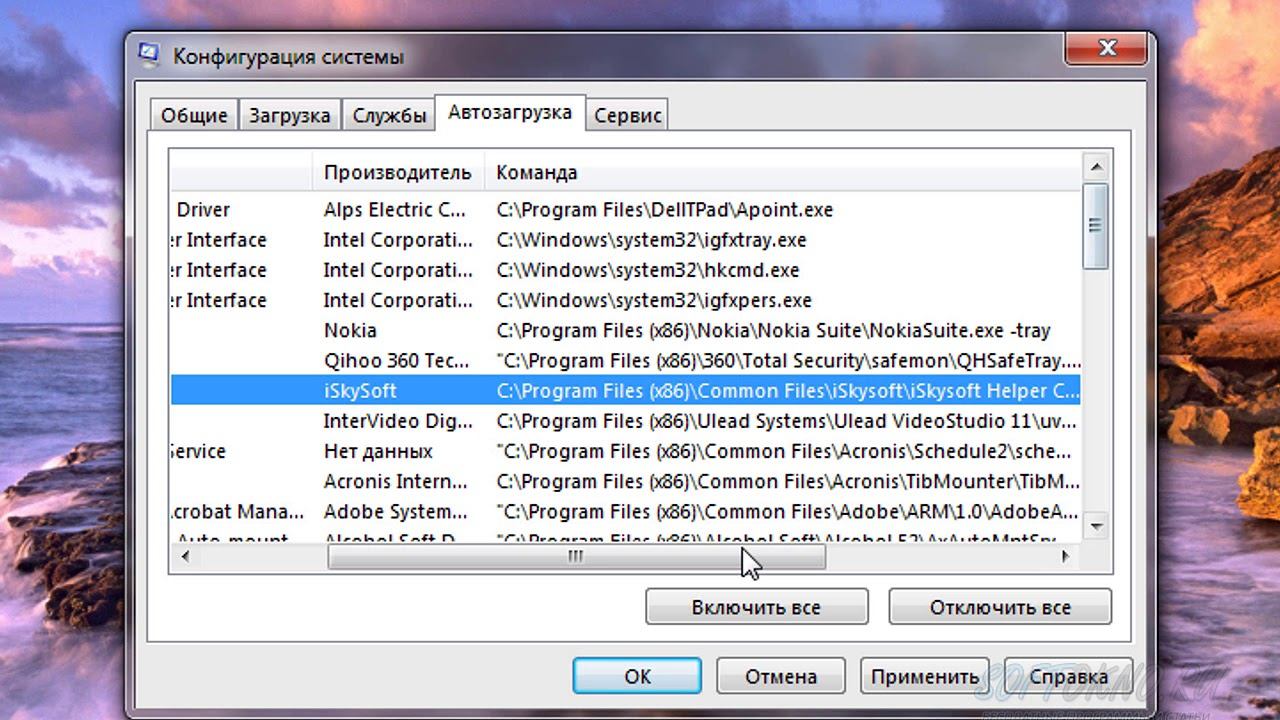Viewport: 1280px width, 720px height.
Task: Select the hkcmd.exe command row
Action: click(647, 270)
